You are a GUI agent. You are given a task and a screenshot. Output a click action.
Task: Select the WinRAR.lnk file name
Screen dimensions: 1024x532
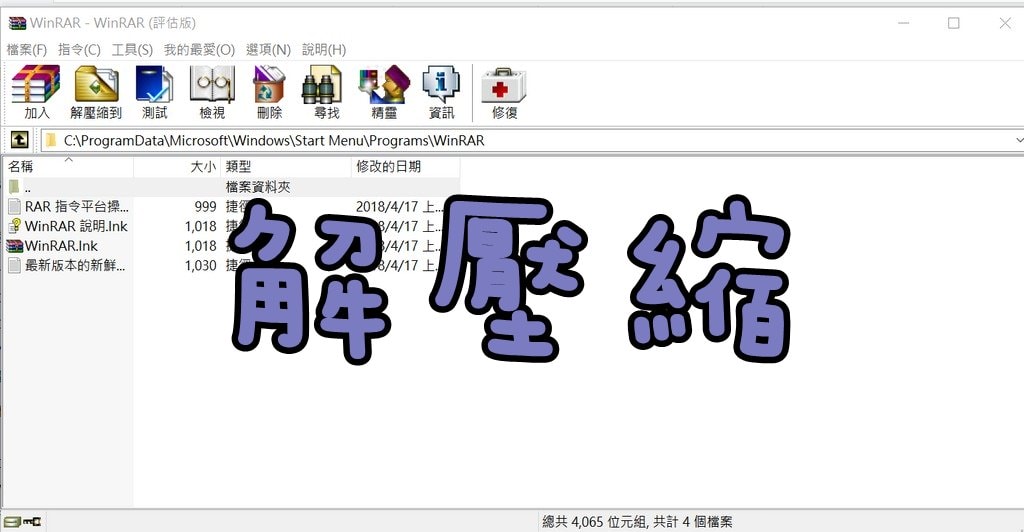pyautogui.click(x=61, y=246)
